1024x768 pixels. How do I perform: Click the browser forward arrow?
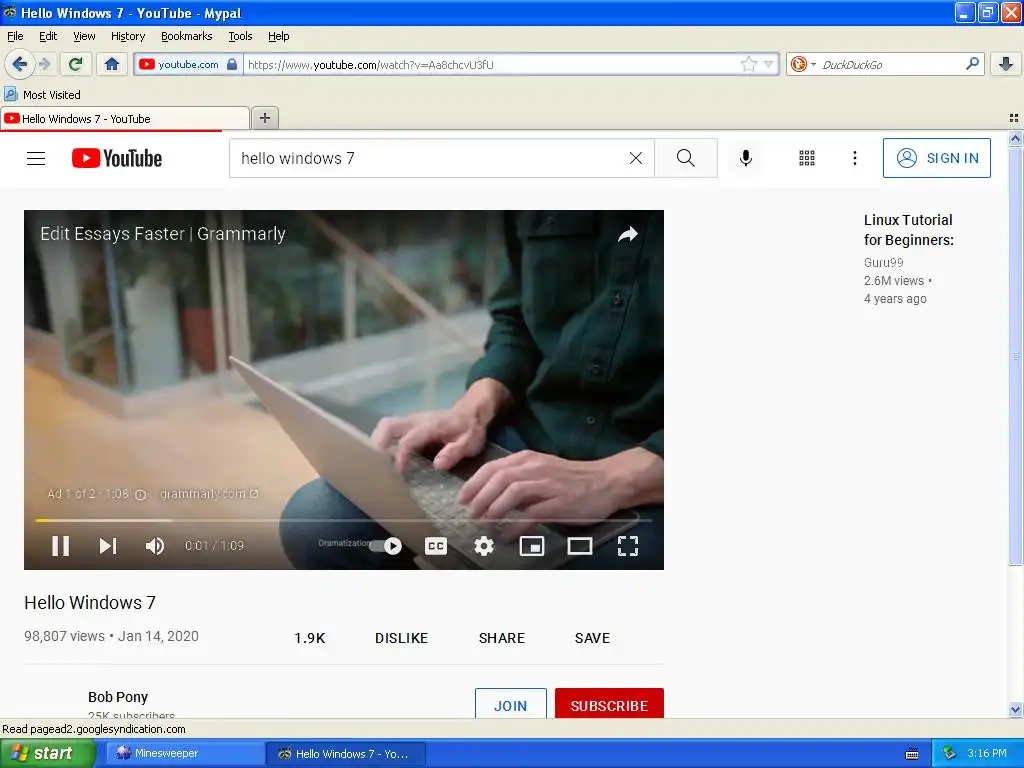coord(44,64)
